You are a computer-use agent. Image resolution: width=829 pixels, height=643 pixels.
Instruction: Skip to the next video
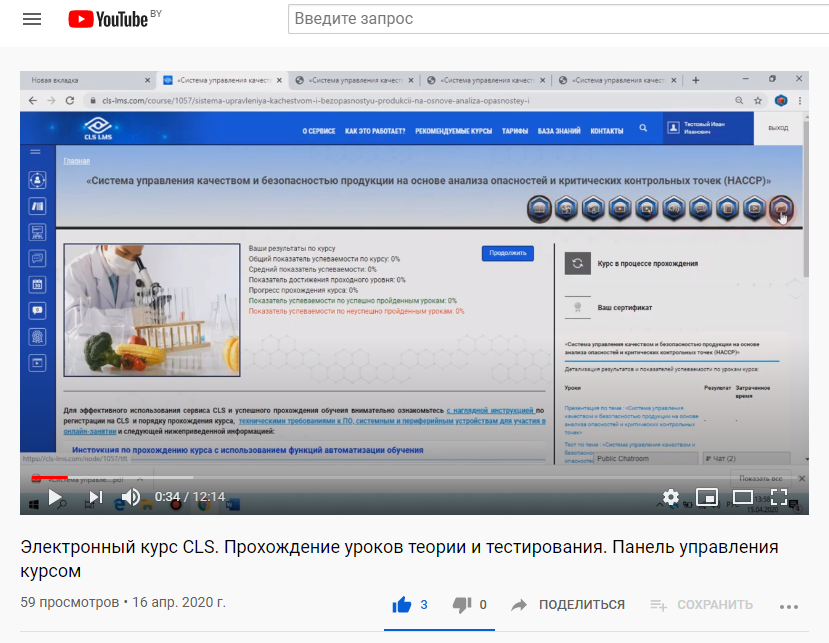click(96, 497)
